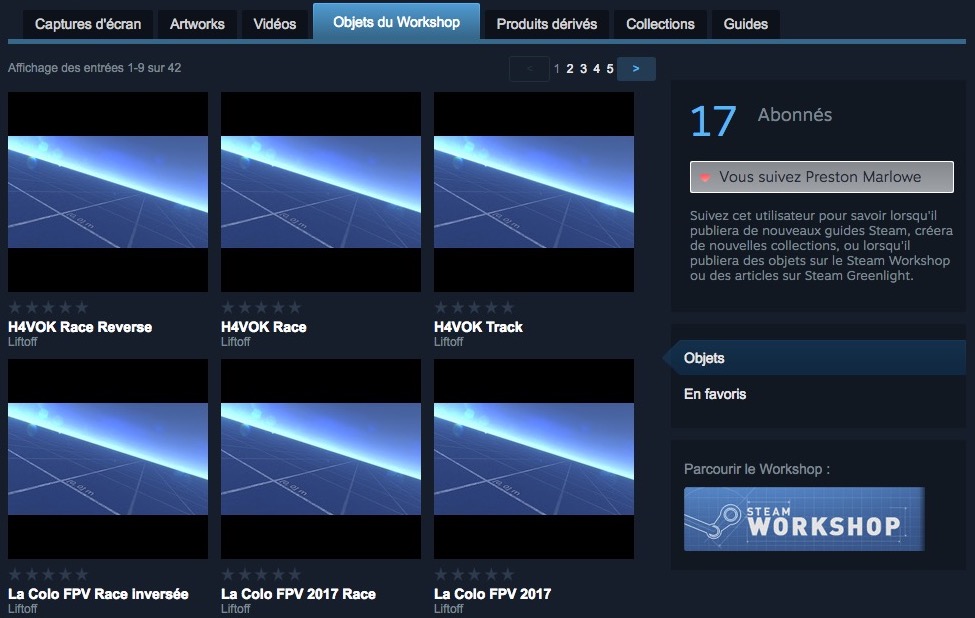Click the La Colo FPV 2017 title
This screenshot has width=975, height=618.
pyautogui.click(x=492, y=594)
